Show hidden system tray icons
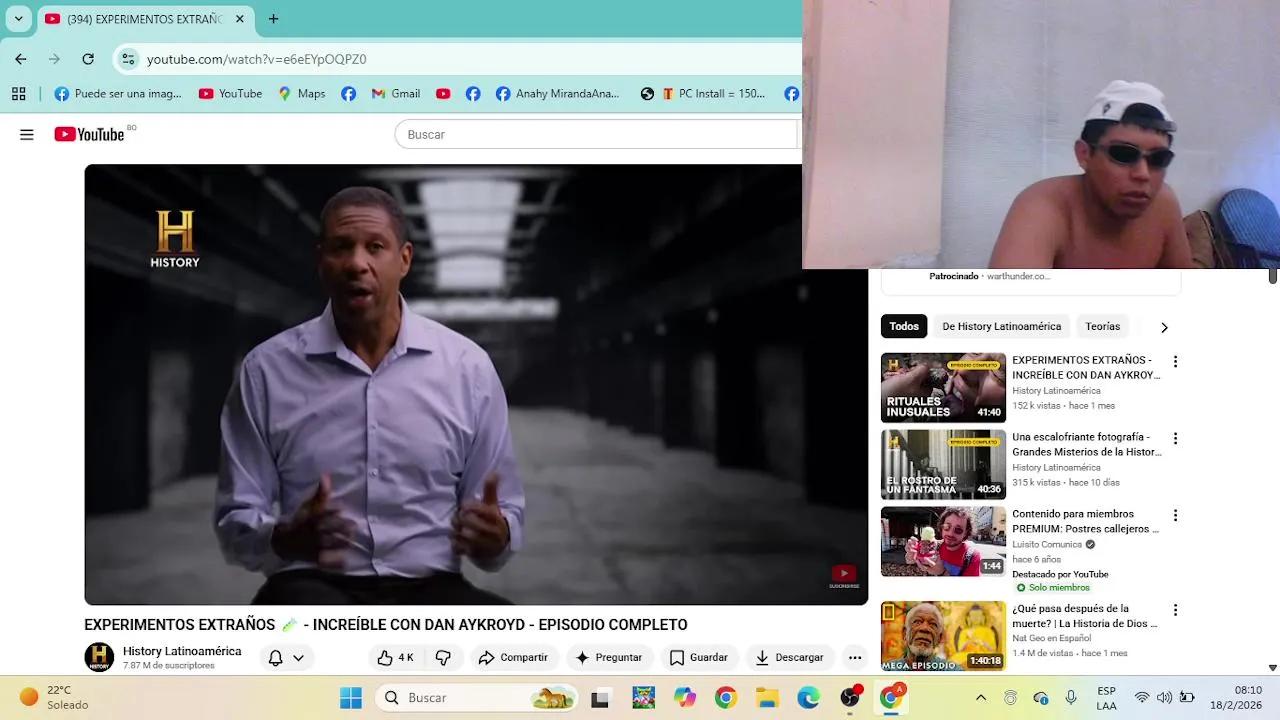This screenshot has height=720, width=1280. [981, 698]
